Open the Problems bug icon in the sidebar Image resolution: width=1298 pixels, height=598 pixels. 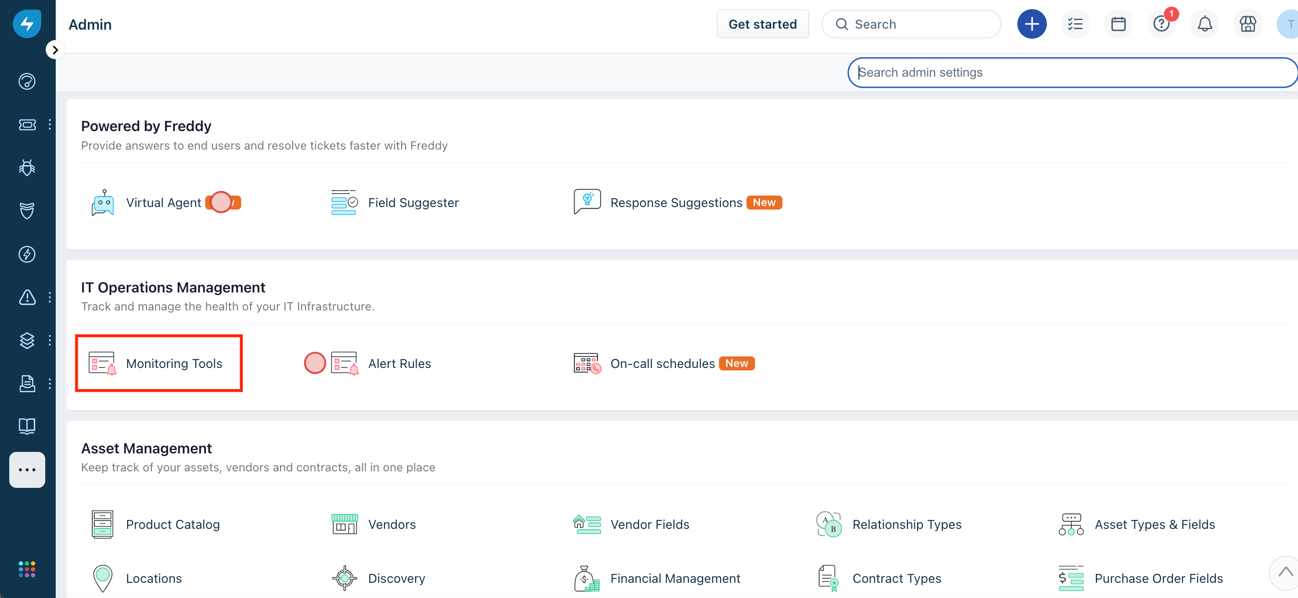(x=25, y=167)
